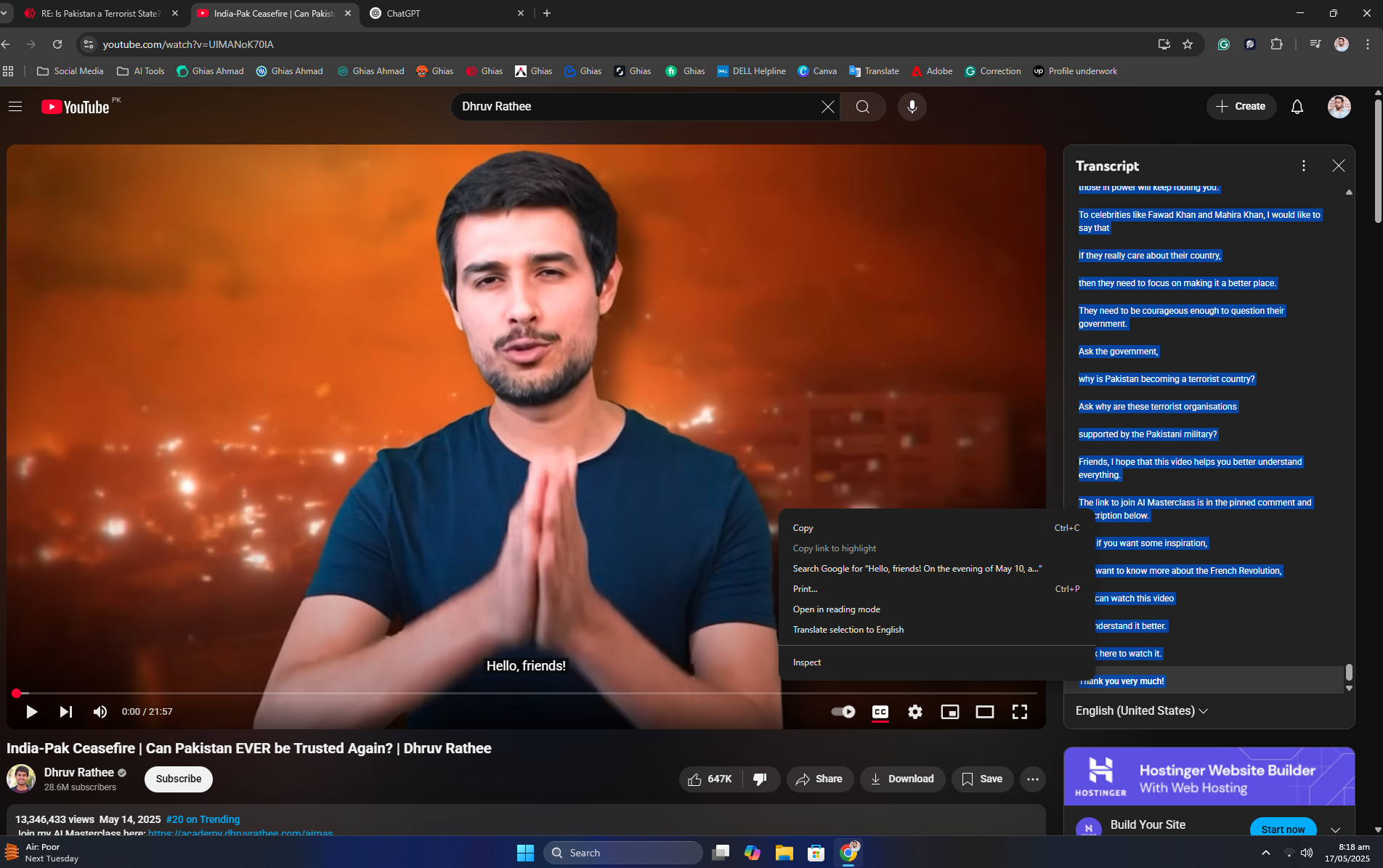Enable miniplayer mode
Screen dimensions: 1383x868
tap(950, 712)
